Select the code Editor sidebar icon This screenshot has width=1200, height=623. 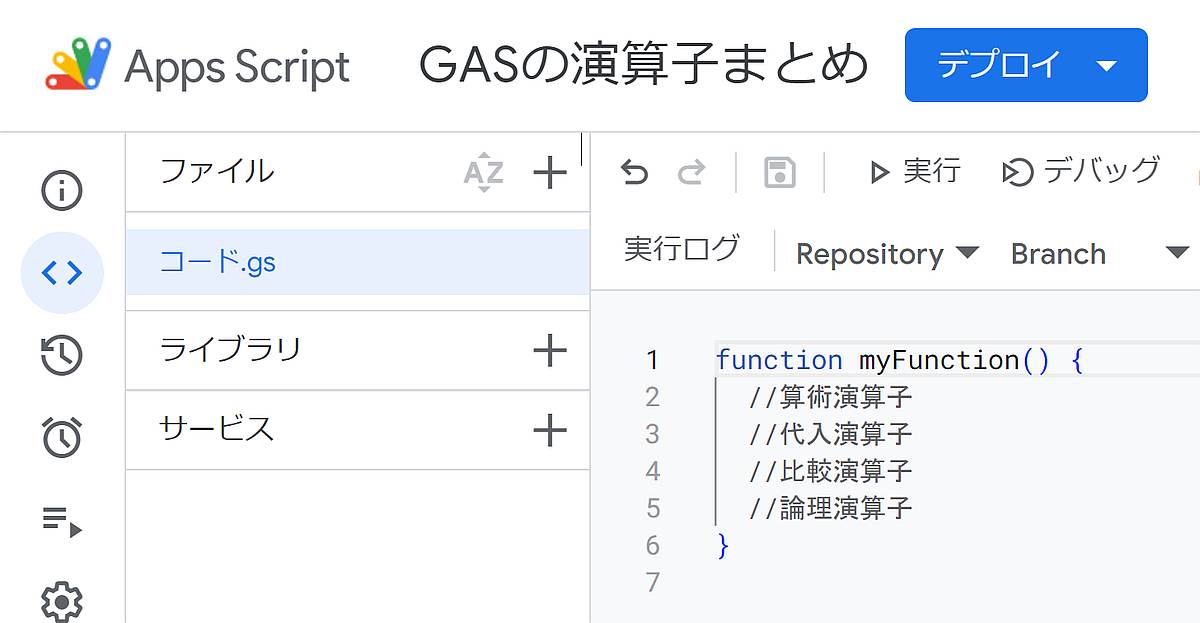(x=62, y=271)
